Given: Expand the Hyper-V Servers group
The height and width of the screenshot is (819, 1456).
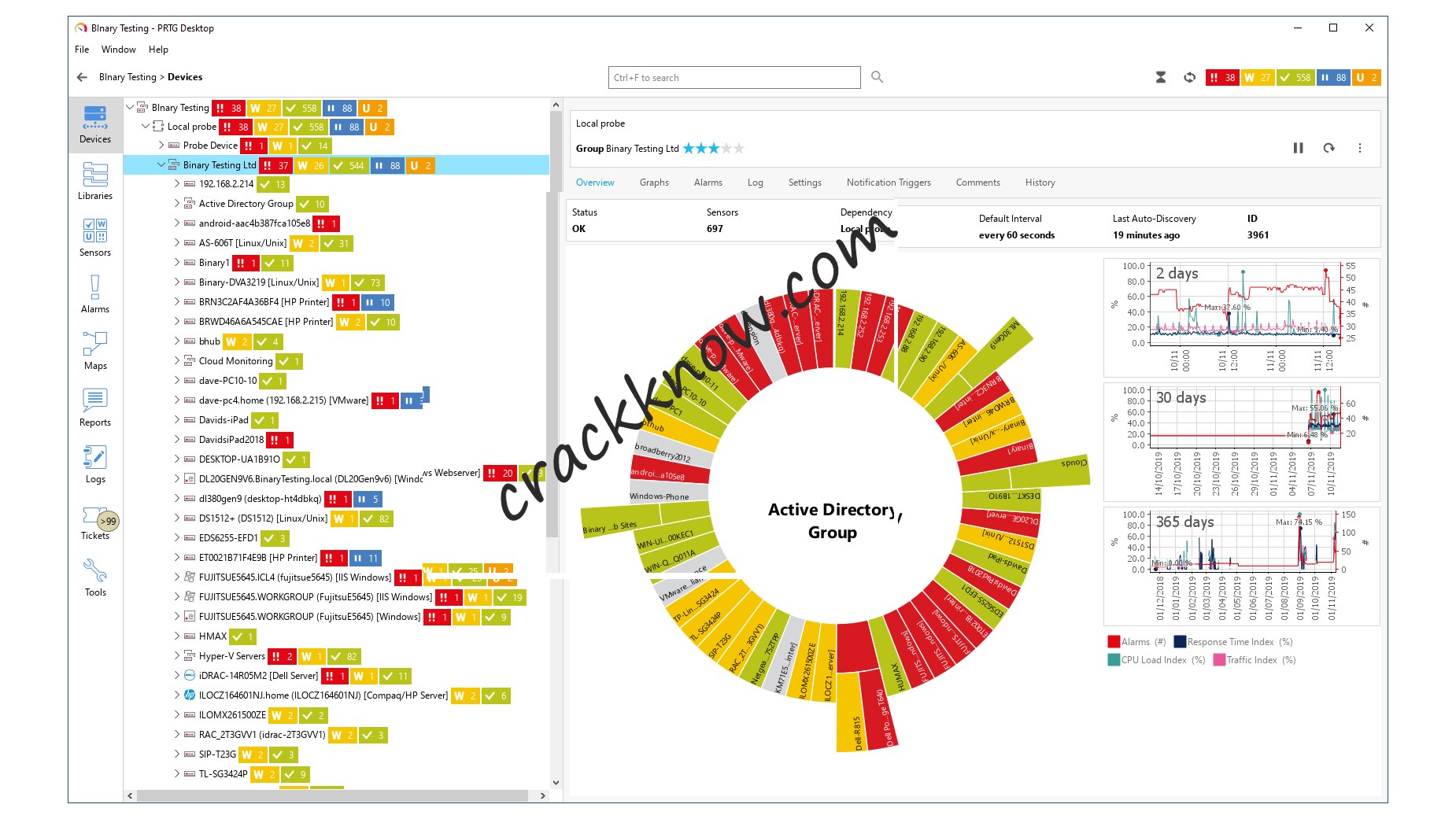Looking at the screenshot, I should coord(177,655).
